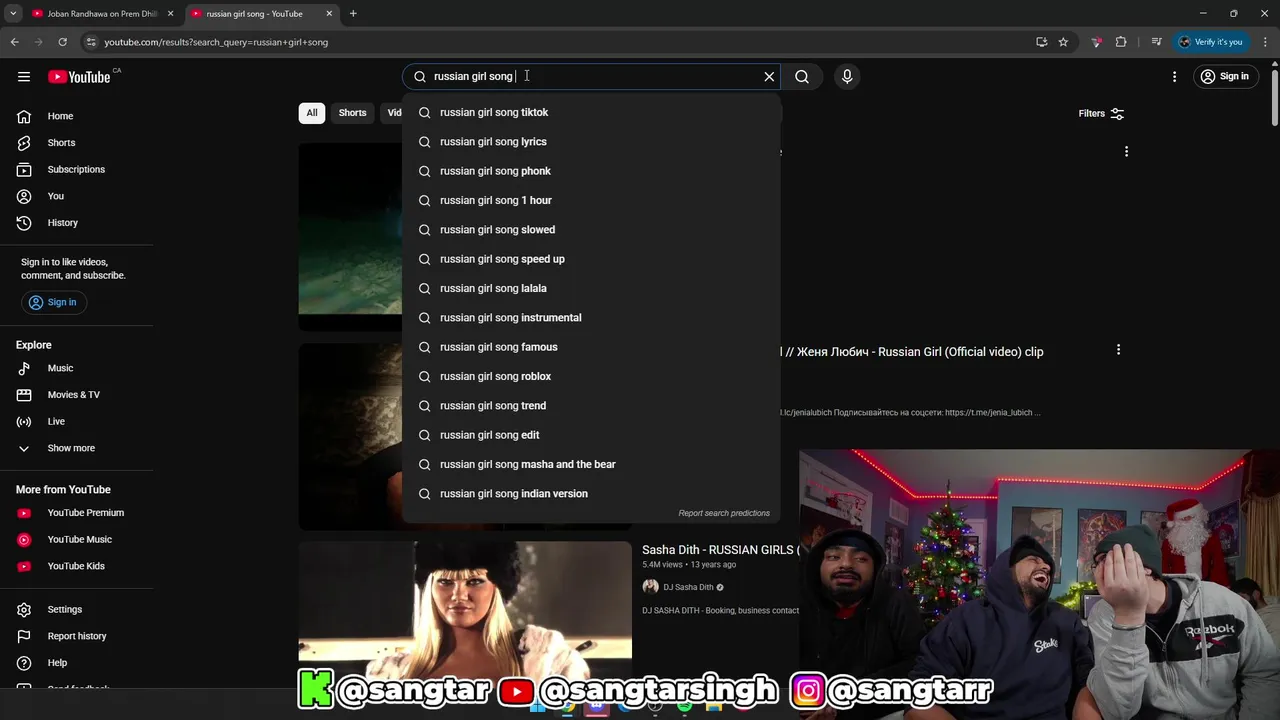Open the Chrome three-dot menu
The image size is (1280, 720).
[x=1265, y=42]
